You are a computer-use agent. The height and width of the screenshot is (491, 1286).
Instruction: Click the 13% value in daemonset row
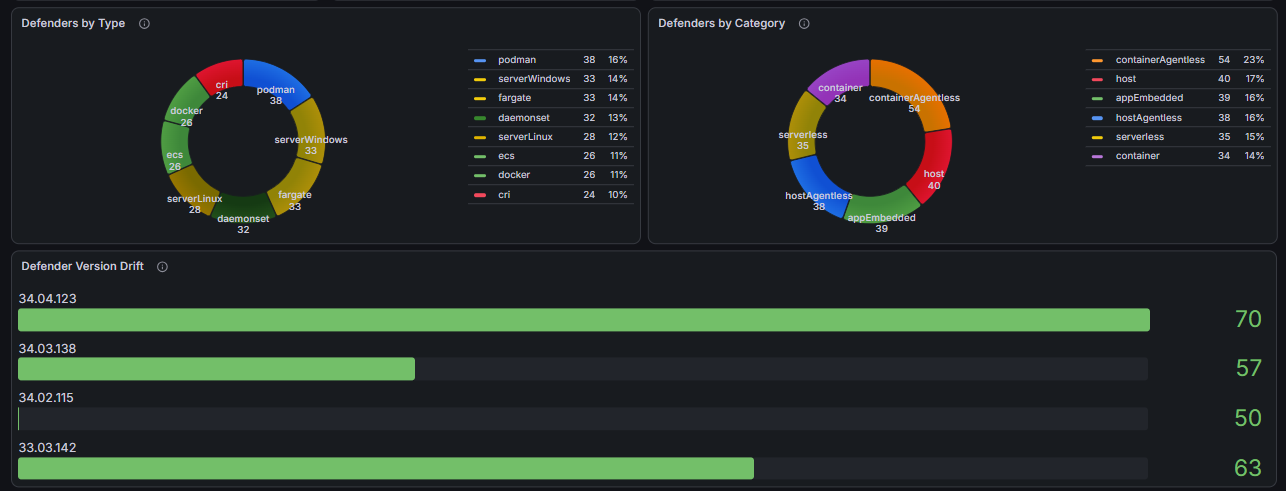point(617,117)
